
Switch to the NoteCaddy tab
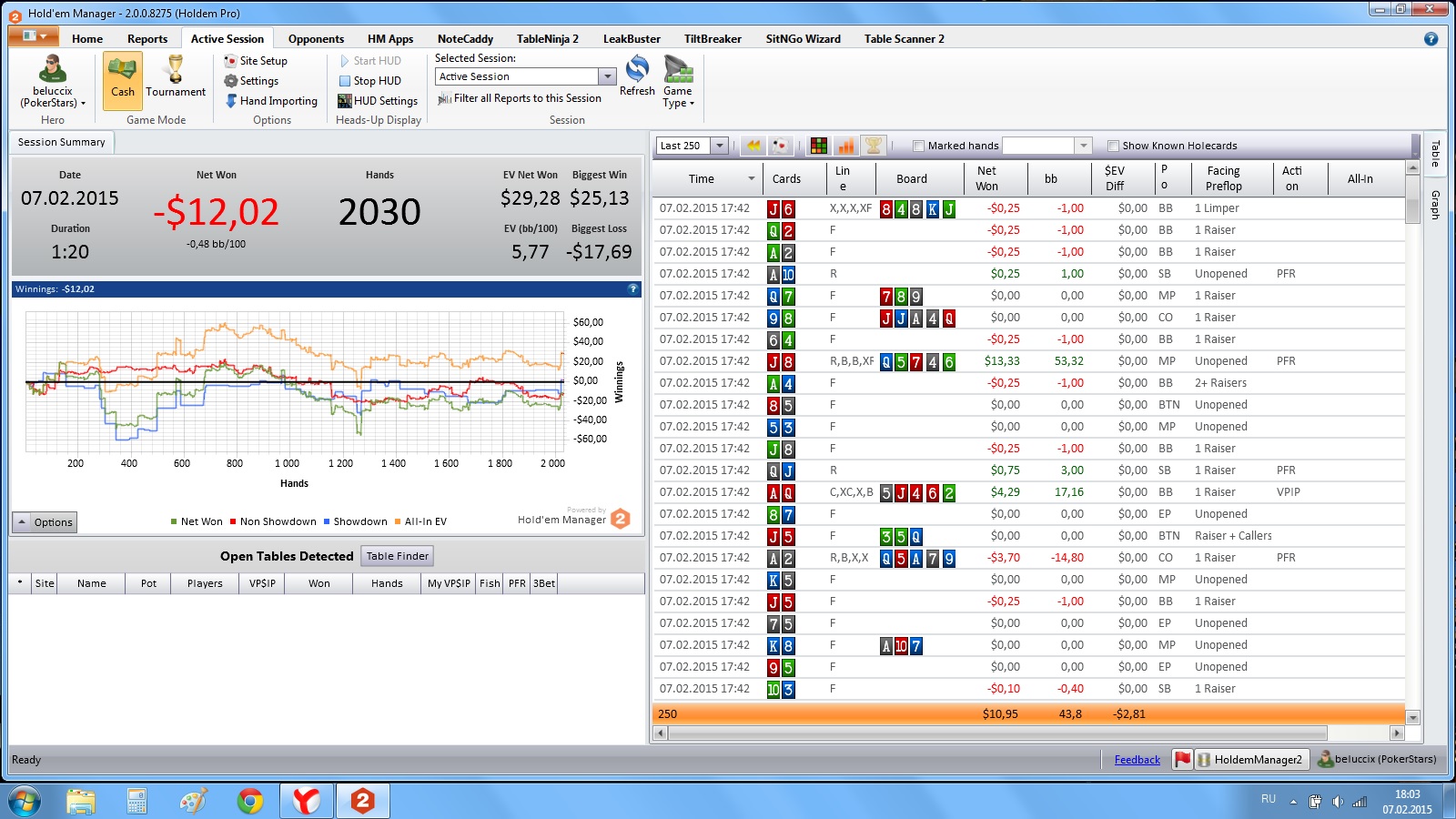click(x=465, y=38)
